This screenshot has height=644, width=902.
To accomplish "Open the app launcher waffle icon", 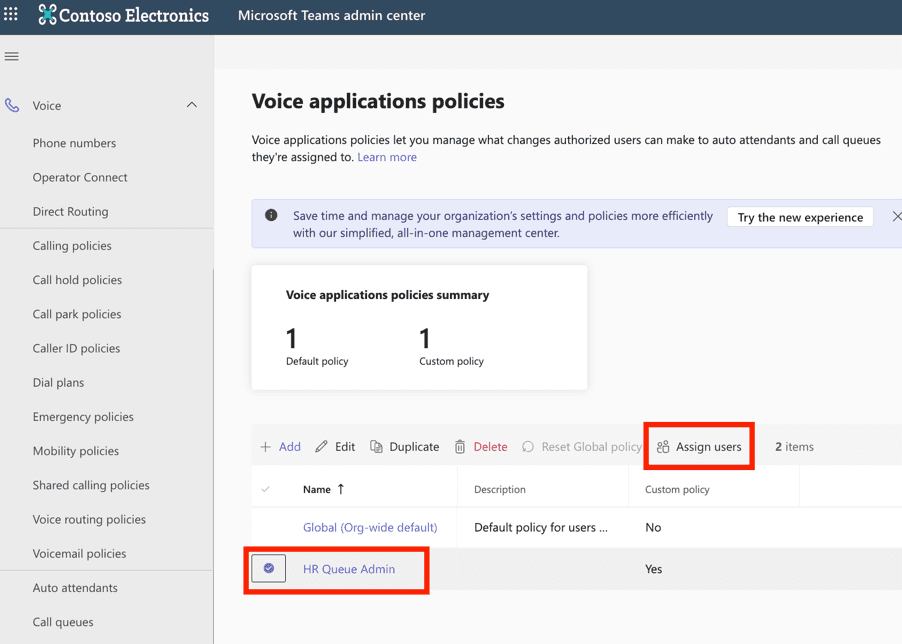I will [11, 14].
